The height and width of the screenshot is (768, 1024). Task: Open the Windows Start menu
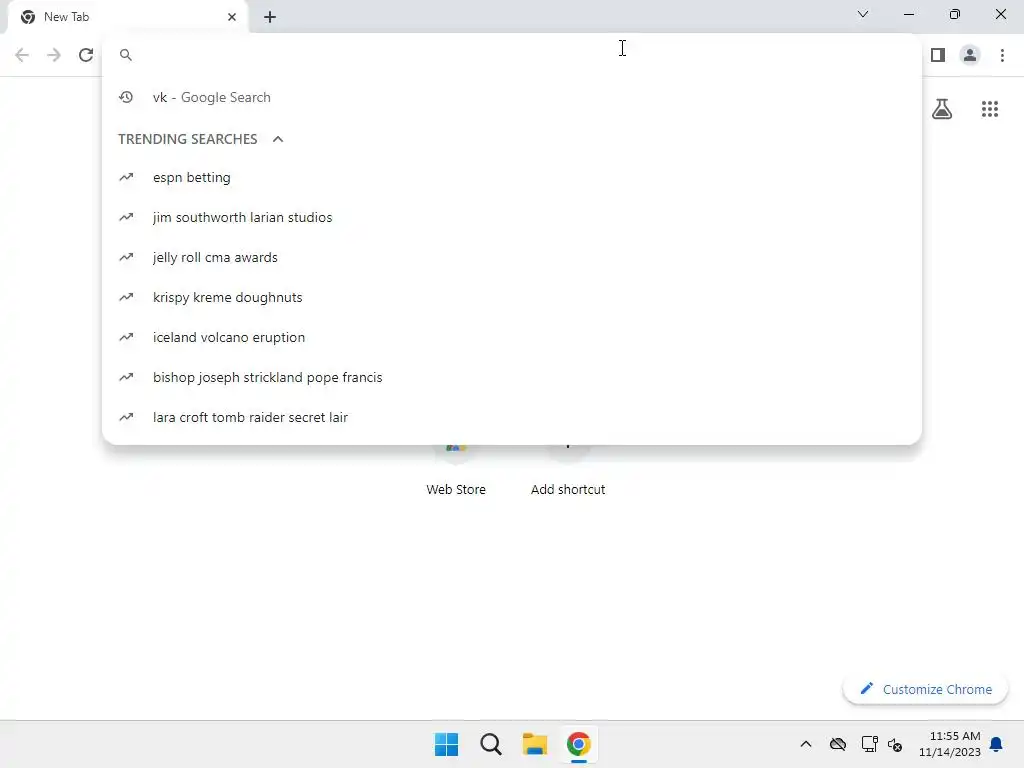click(447, 744)
